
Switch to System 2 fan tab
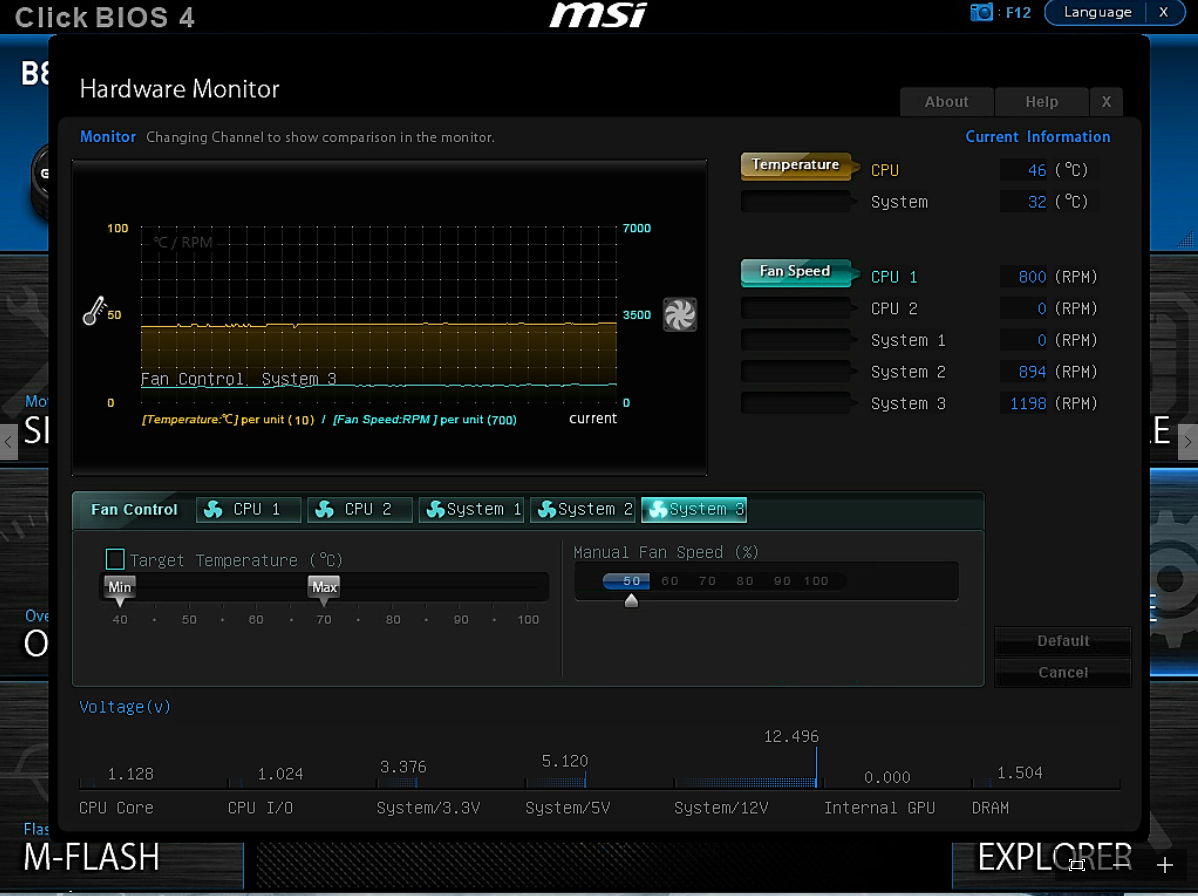(583, 509)
